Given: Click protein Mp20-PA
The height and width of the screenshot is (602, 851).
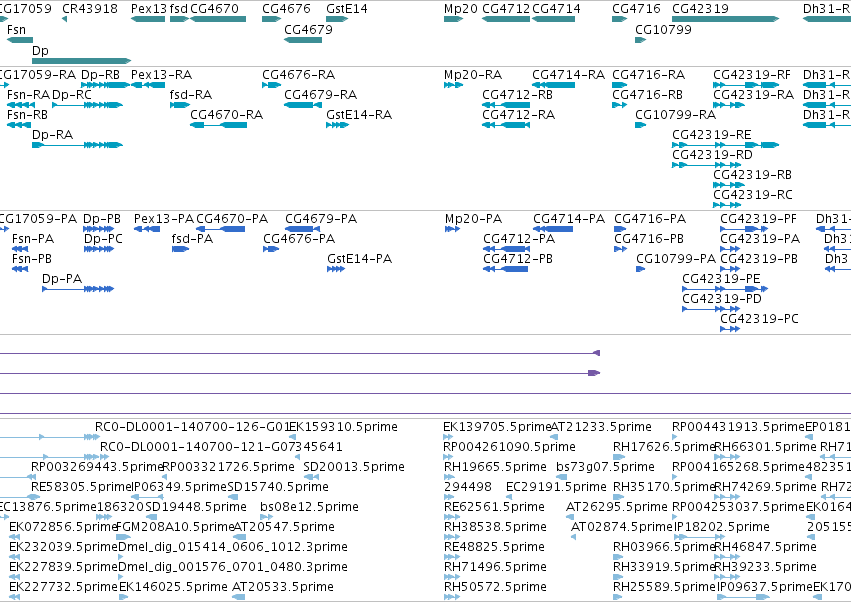Looking at the screenshot, I should tap(452, 229).
